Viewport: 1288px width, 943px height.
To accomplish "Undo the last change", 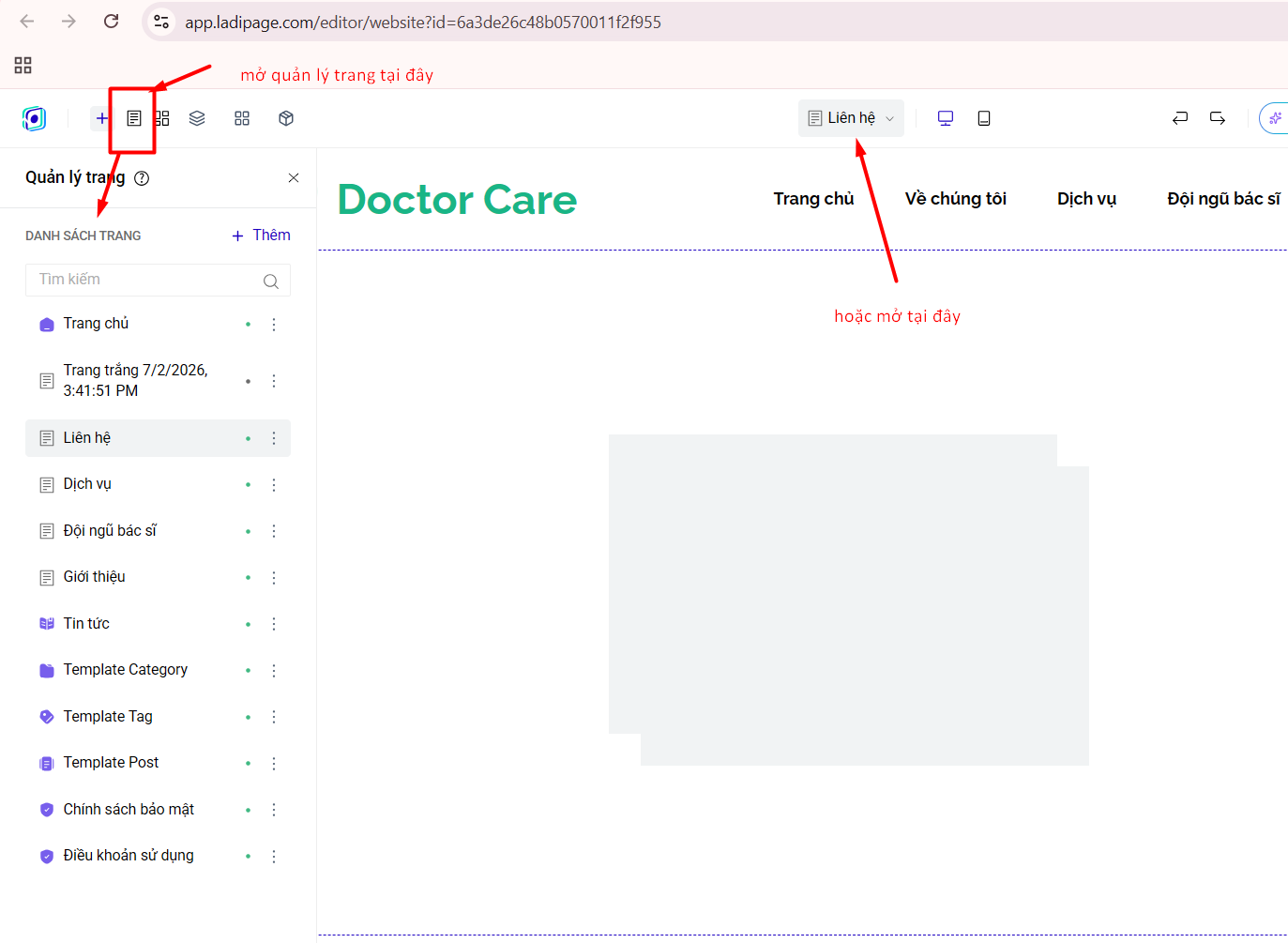I will 1180,118.
